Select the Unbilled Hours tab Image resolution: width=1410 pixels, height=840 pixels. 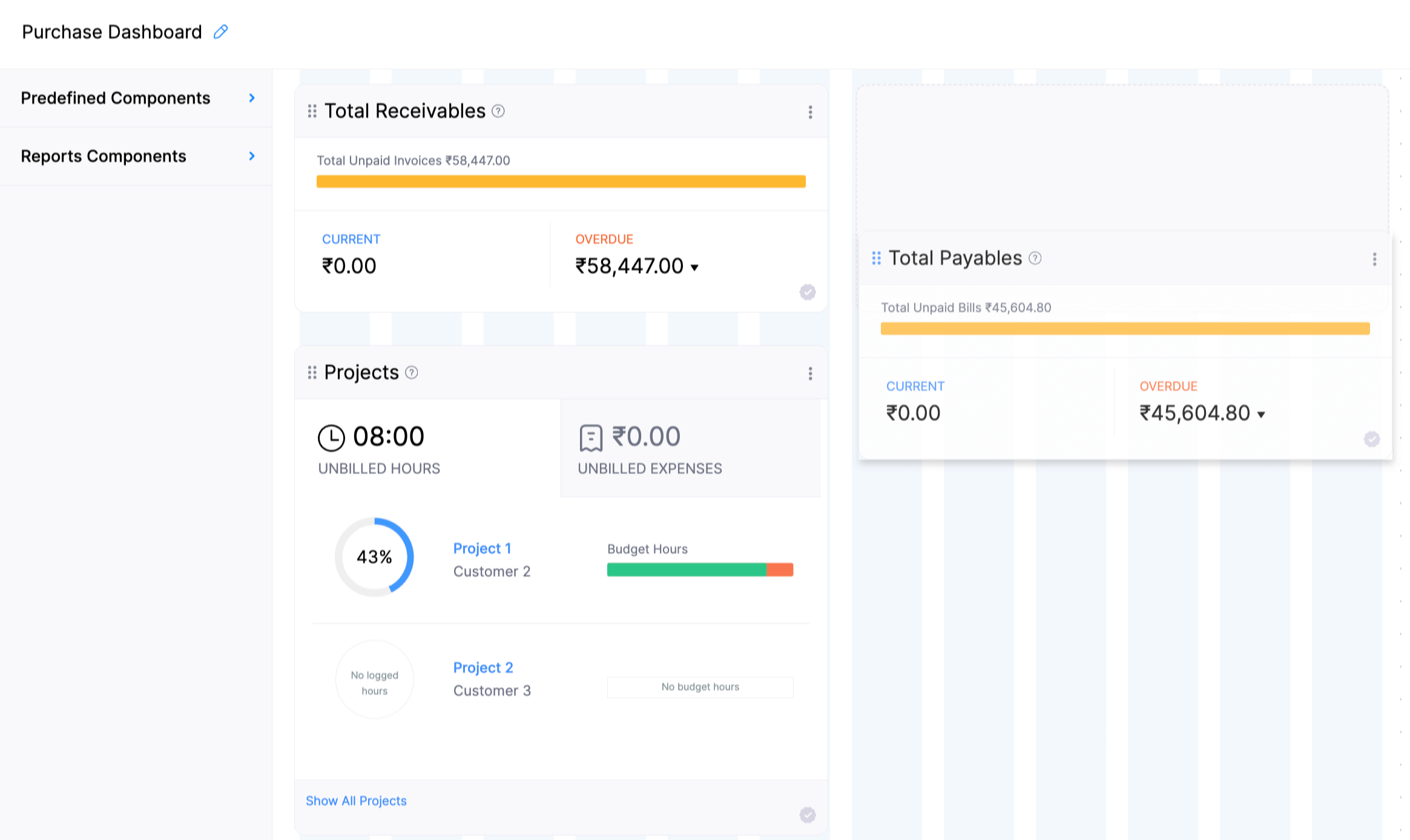(x=427, y=449)
